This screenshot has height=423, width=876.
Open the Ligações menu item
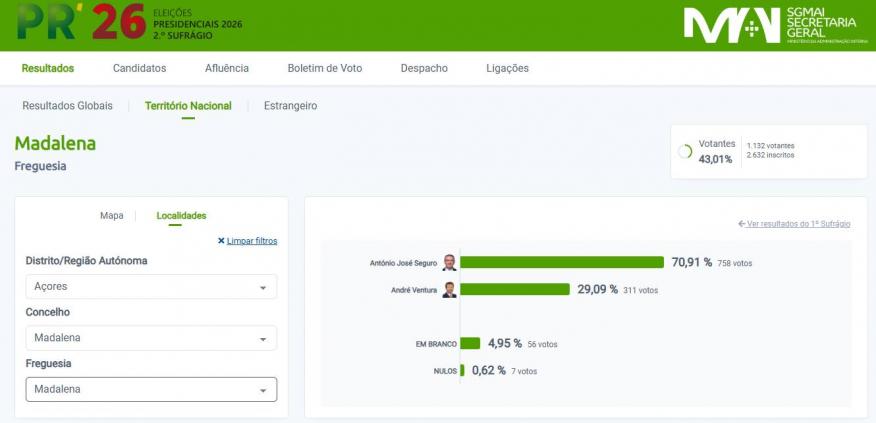pos(507,68)
